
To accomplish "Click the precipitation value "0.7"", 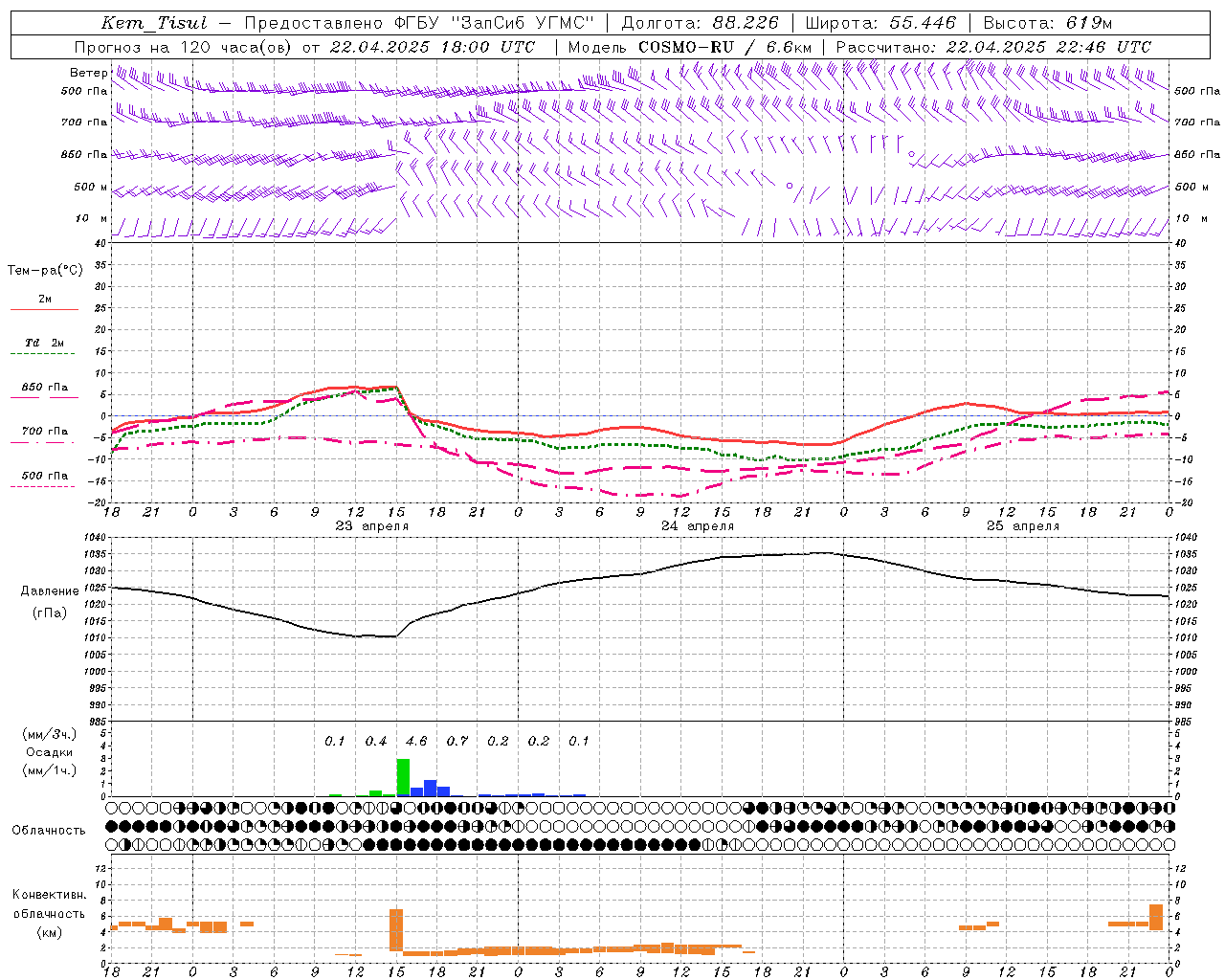I will tap(457, 742).
